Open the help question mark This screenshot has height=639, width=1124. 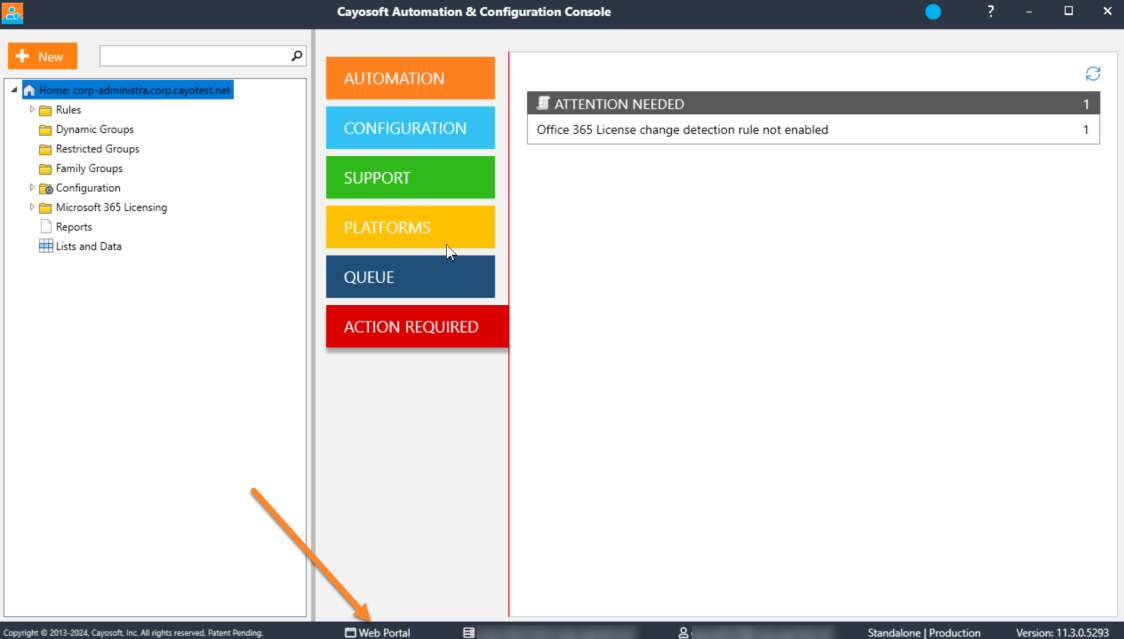point(991,11)
